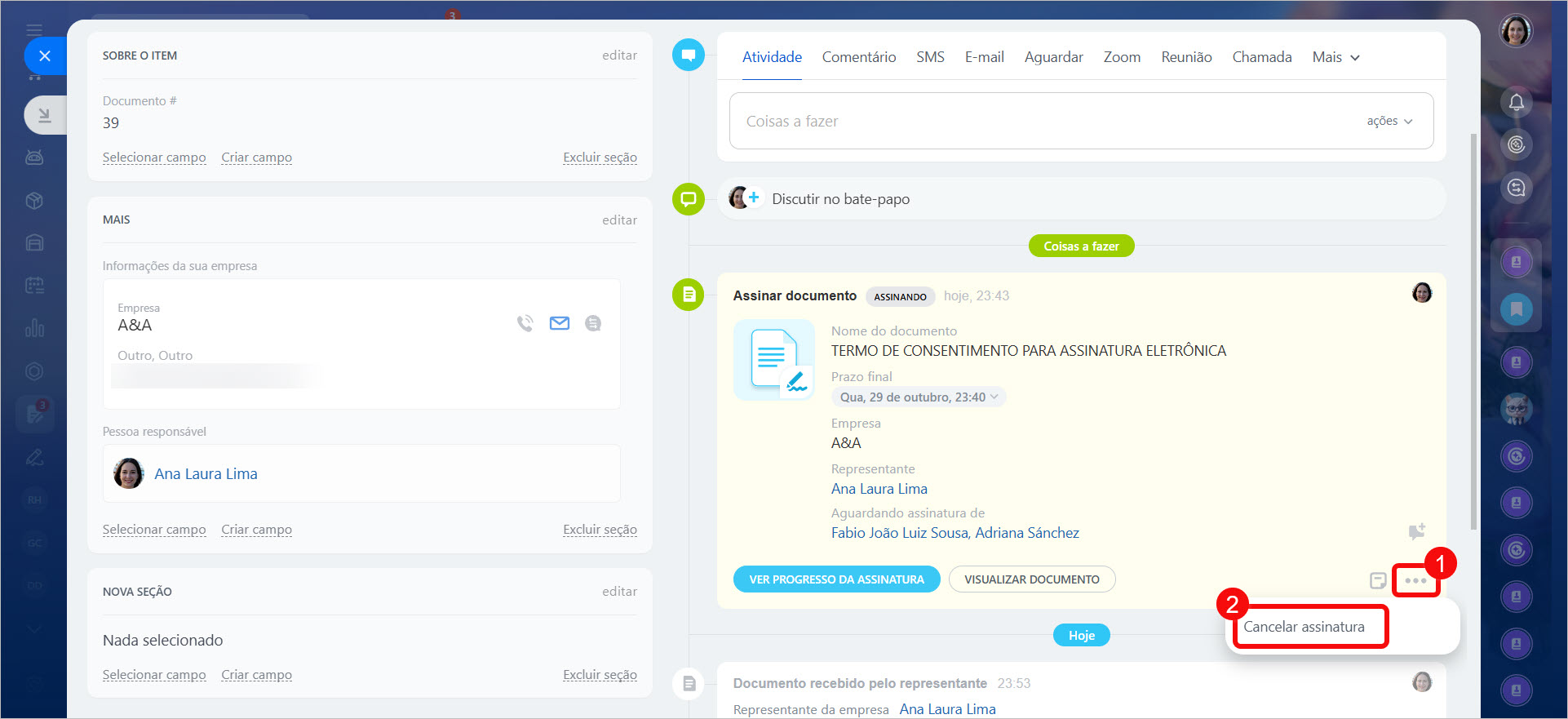Open the cat avatar chat in right sidebar
1568x719 pixels.
click(1517, 409)
